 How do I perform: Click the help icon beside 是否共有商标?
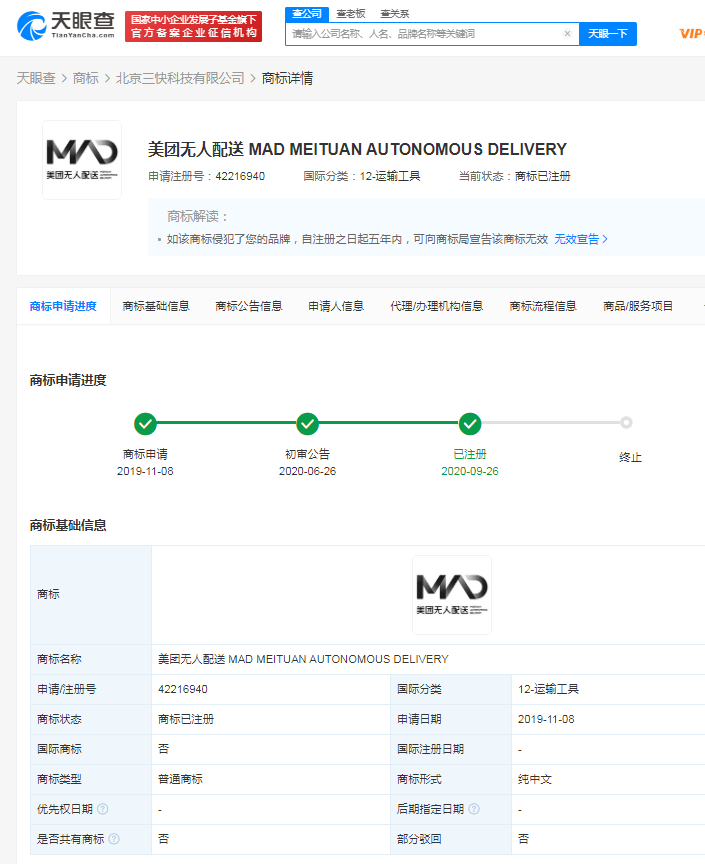(114, 839)
